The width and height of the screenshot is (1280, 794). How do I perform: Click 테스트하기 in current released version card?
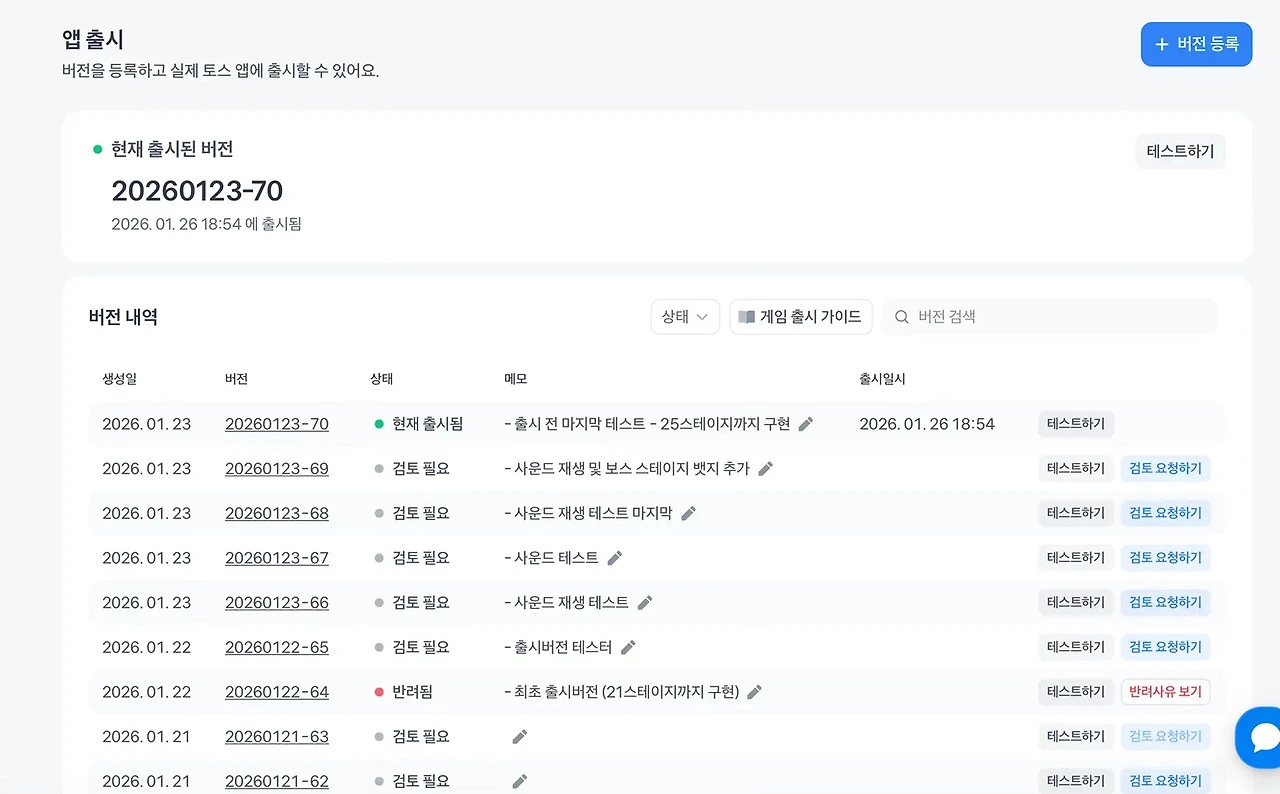1180,152
